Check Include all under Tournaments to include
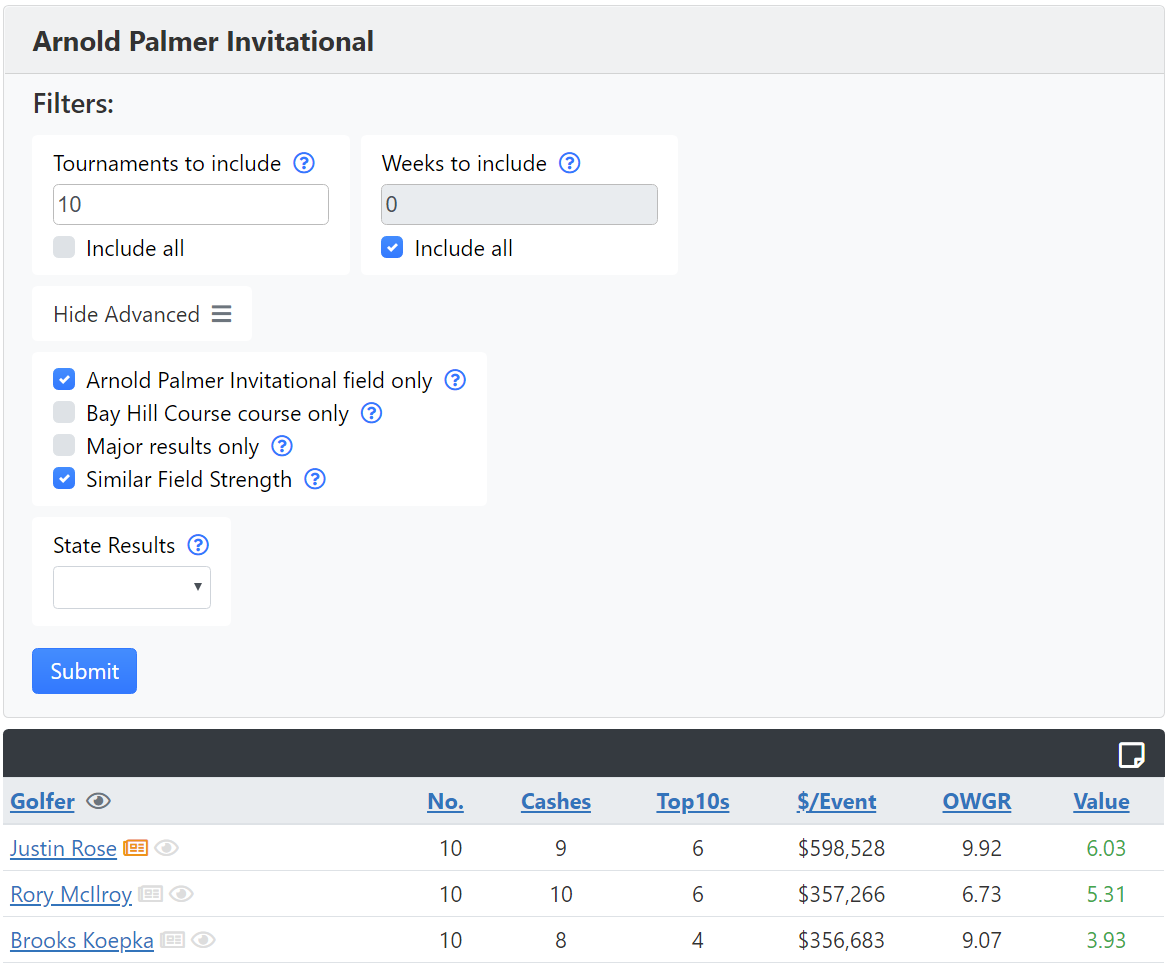 64,247
